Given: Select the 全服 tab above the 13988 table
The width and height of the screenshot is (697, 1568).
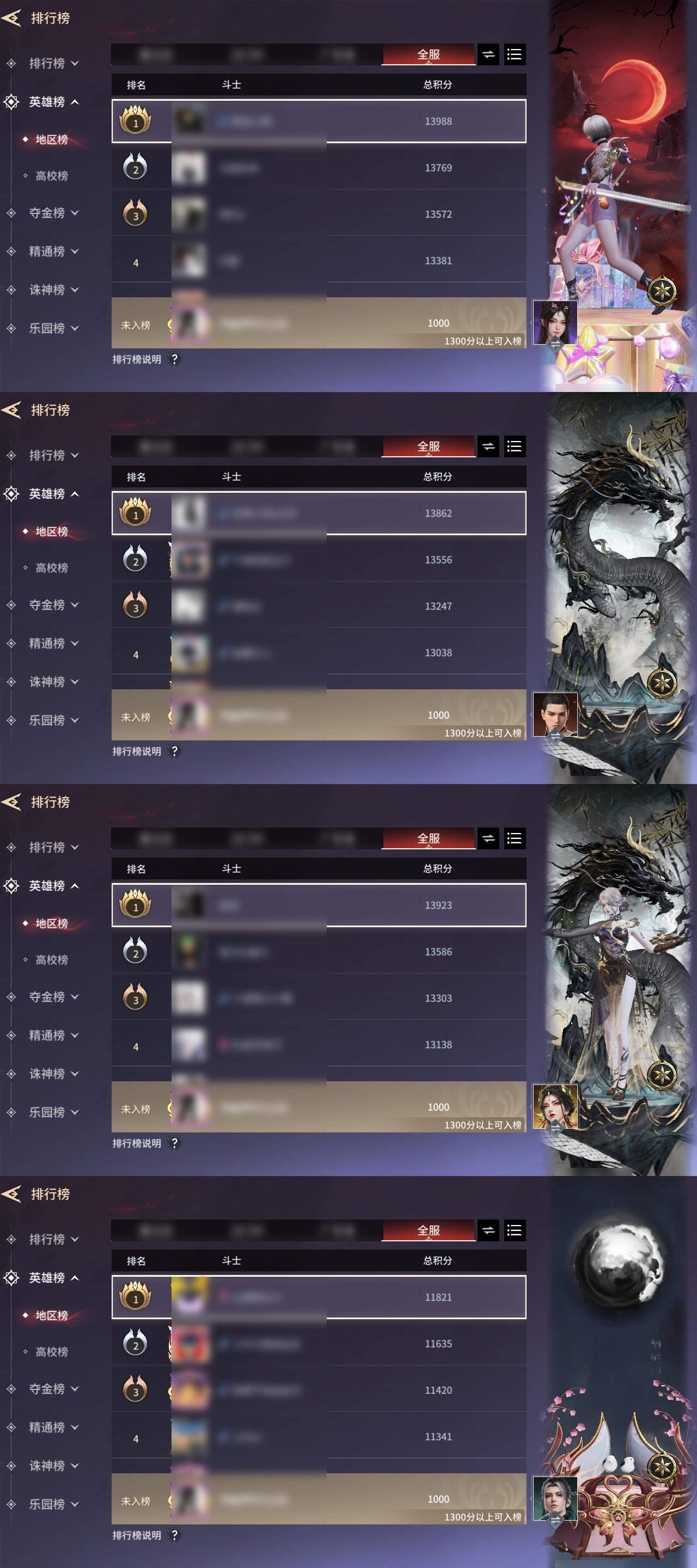Looking at the screenshot, I should (x=429, y=55).
